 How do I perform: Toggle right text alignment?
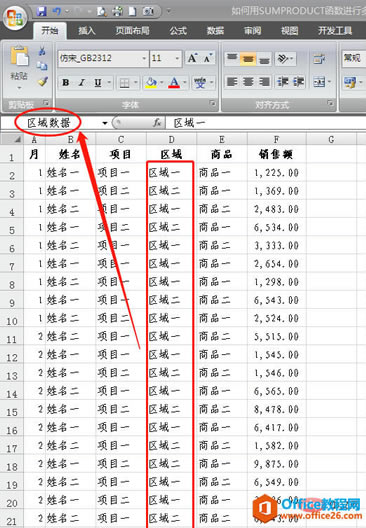pos(265,82)
